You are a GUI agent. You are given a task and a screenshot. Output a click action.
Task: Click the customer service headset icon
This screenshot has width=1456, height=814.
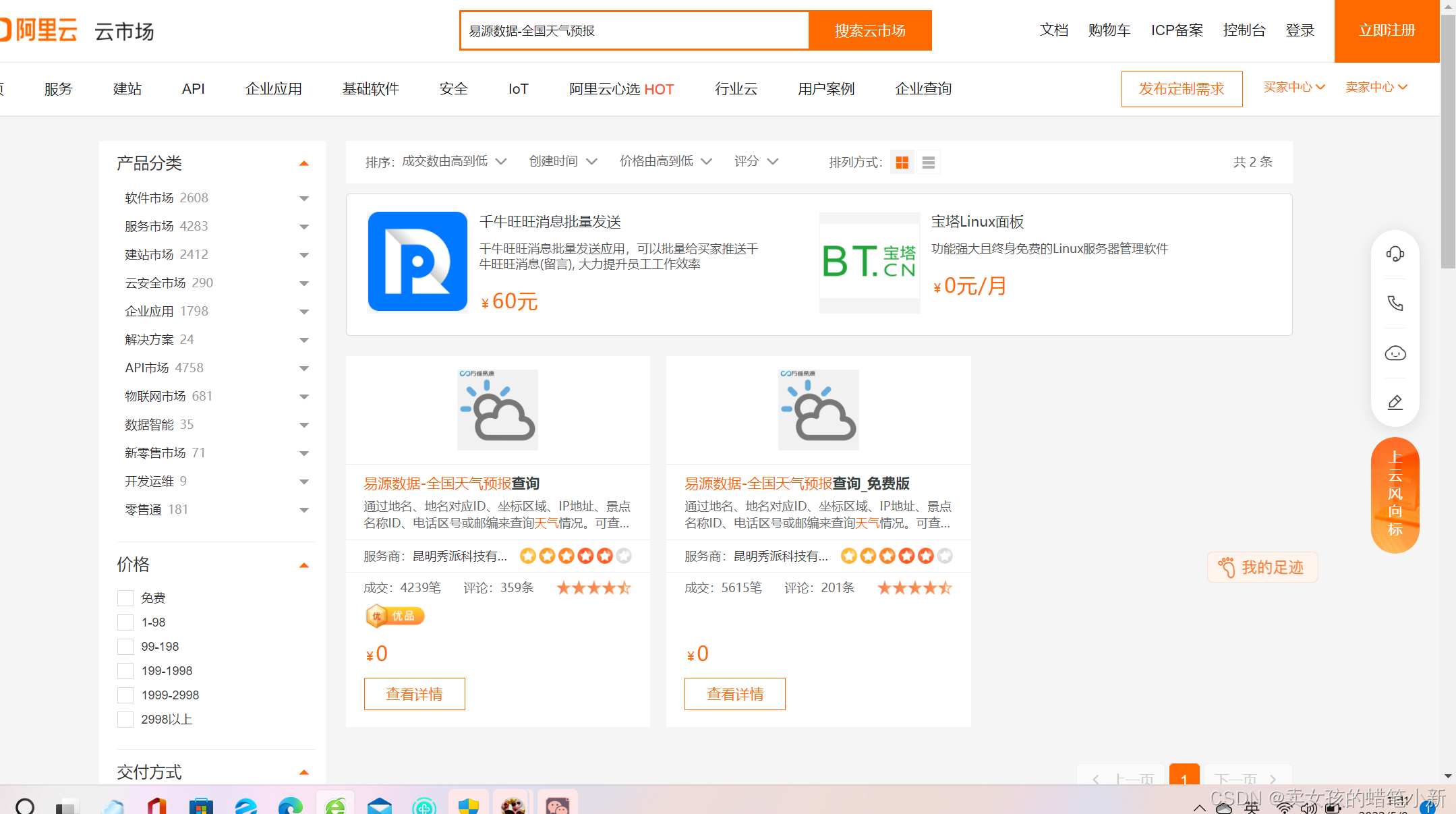tap(1395, 254)
